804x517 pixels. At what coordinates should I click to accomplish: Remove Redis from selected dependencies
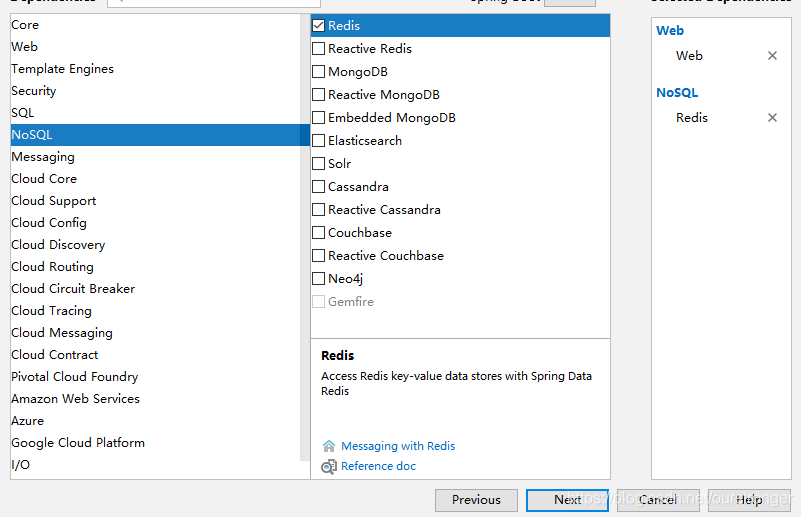772,118
